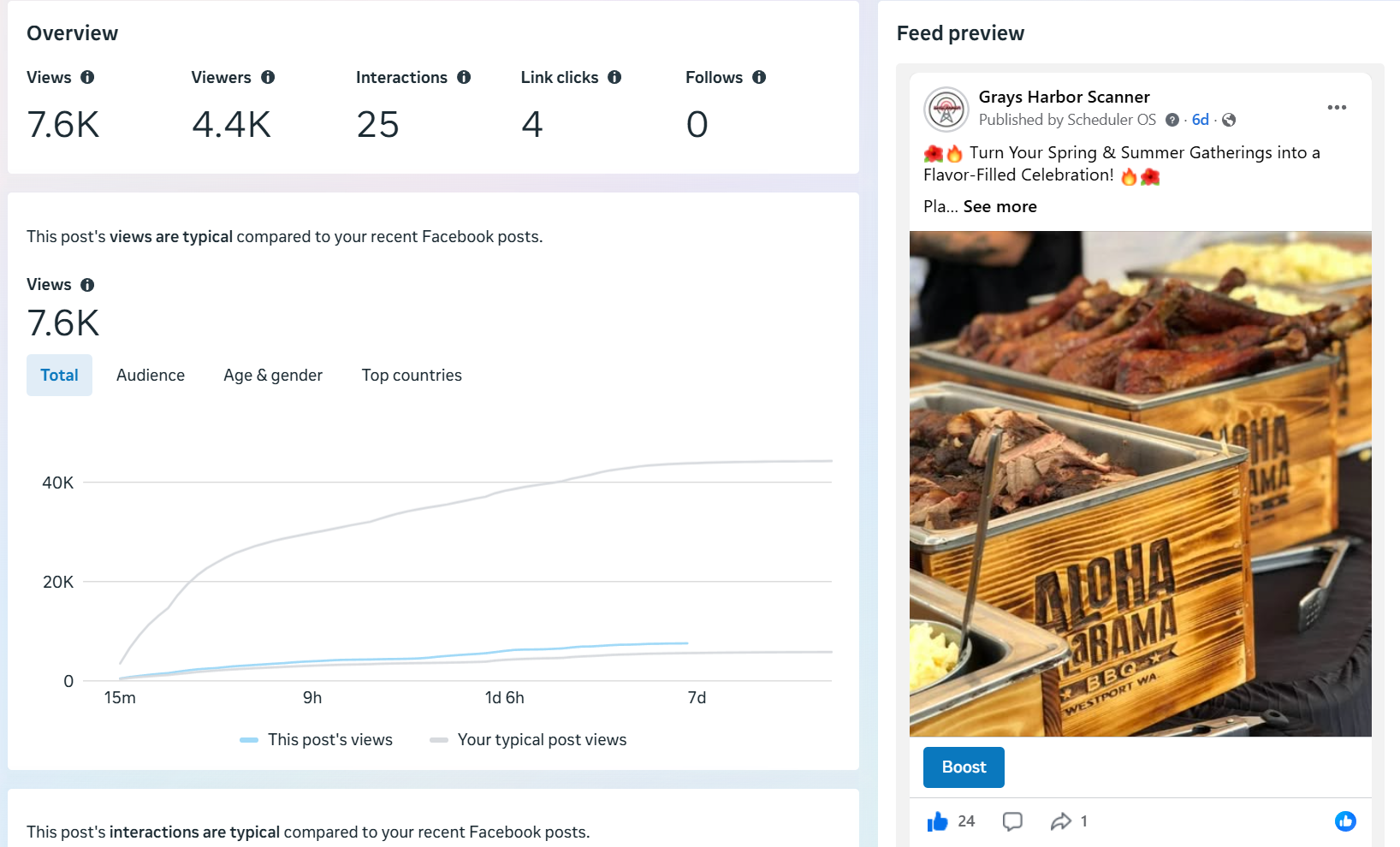Switch to the Audience tab
This screenshot has height=847, width=1400.
pyautogui.click(x=151, y=375)
